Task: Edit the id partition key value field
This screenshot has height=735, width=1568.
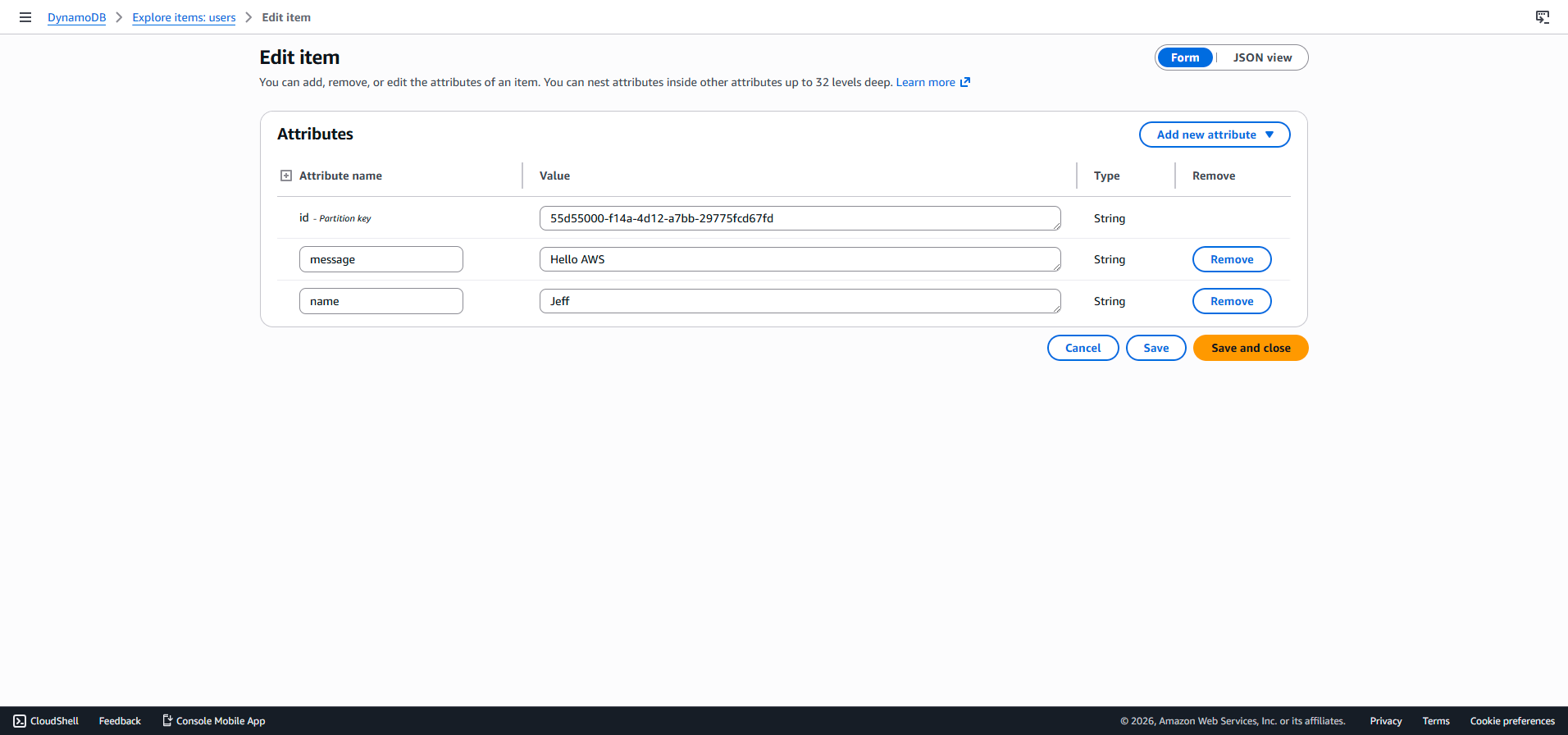Action: pos(800,218)
